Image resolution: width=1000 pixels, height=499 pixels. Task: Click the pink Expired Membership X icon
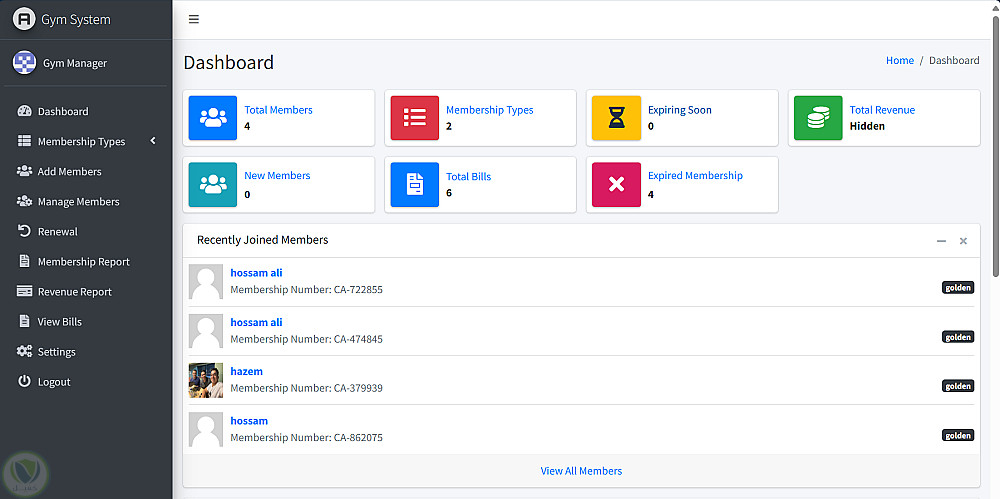coord(616,184)
